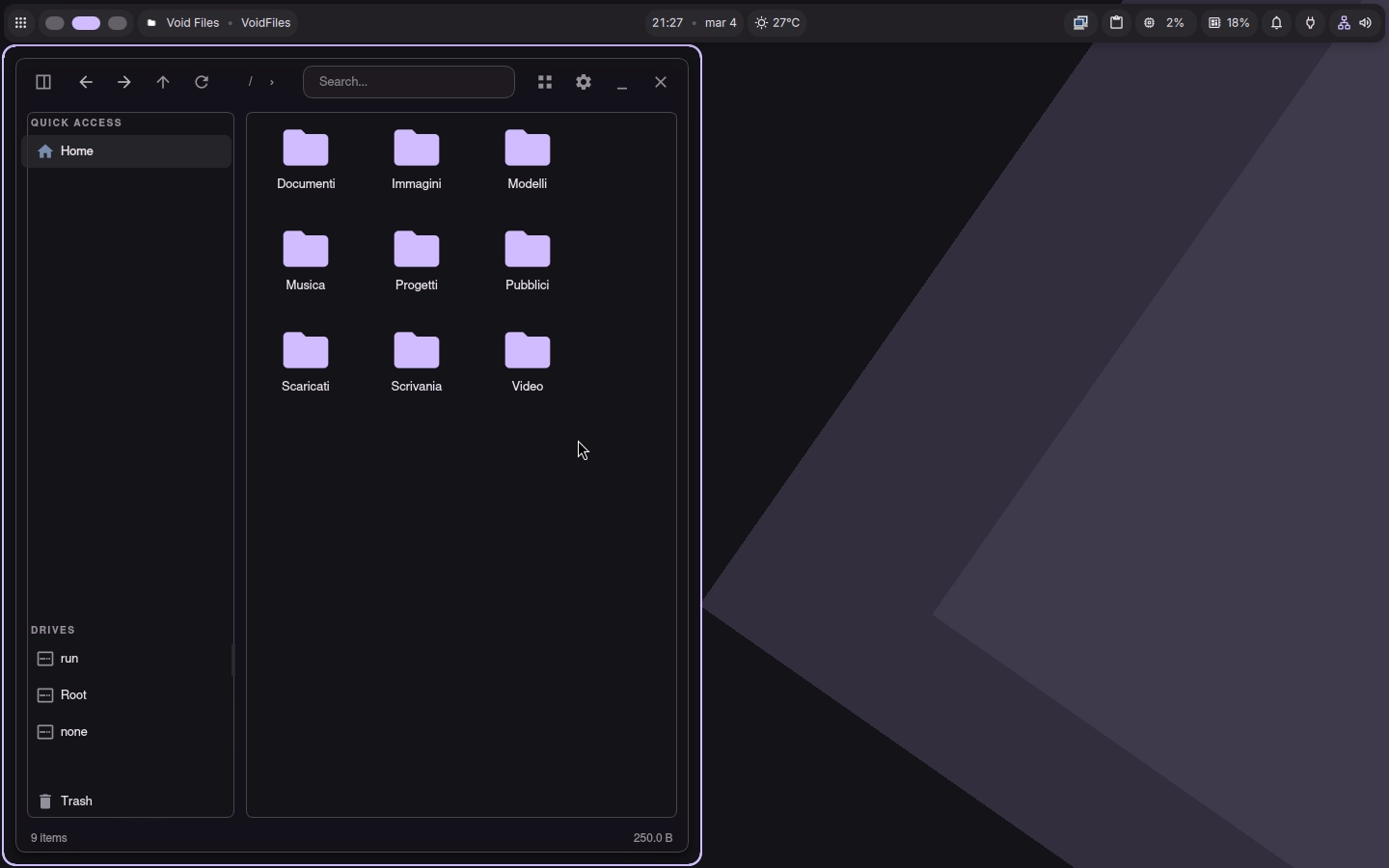Open the Scaricati folder
The image size is (1389, 868).
(307, 363)
